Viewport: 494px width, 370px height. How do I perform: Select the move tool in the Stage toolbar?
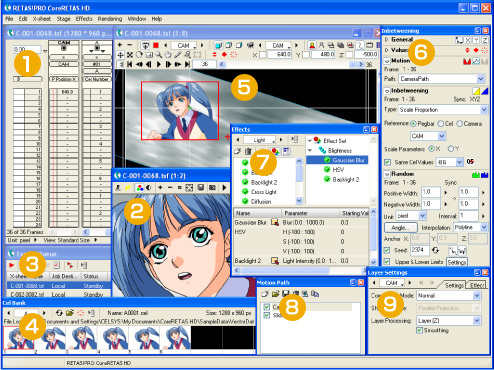(120, 55)
